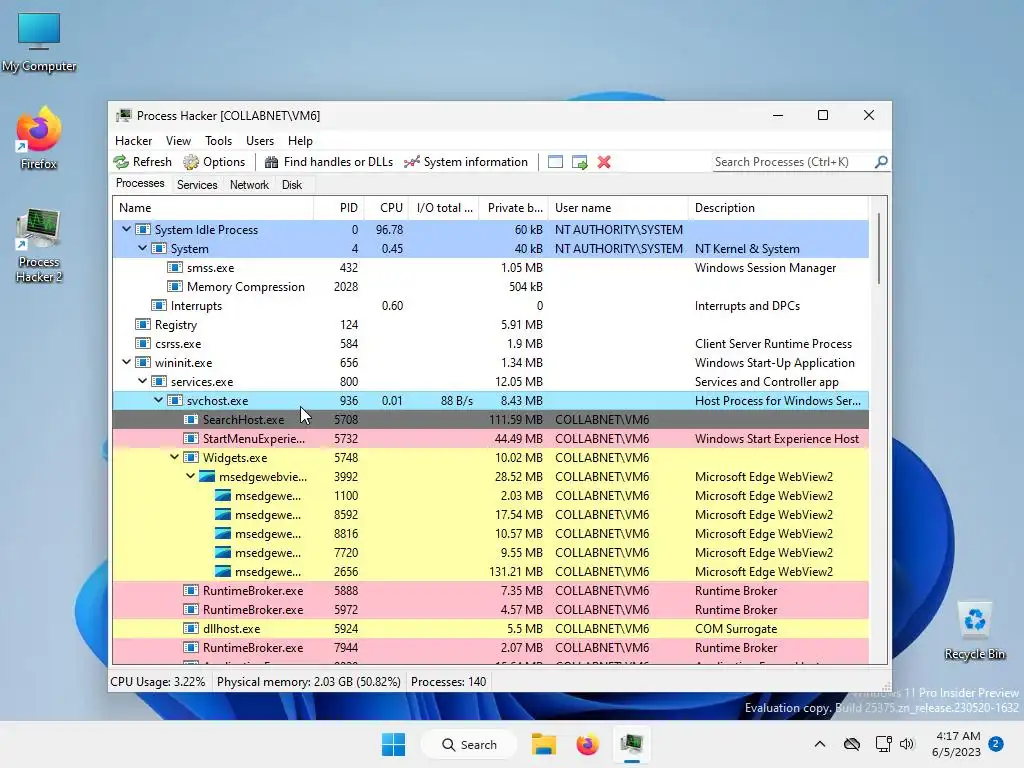Collapse the System process node
The image size is (1024, 768).
(142, 248)
